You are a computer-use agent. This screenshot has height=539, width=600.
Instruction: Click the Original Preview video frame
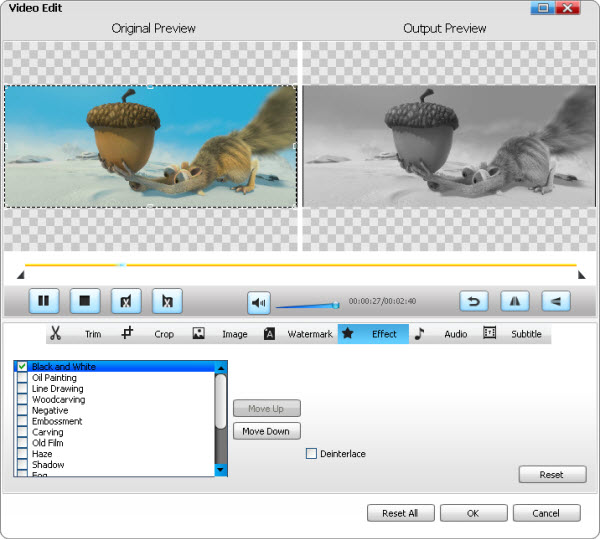pyautogui.click(x=151, y=147)
